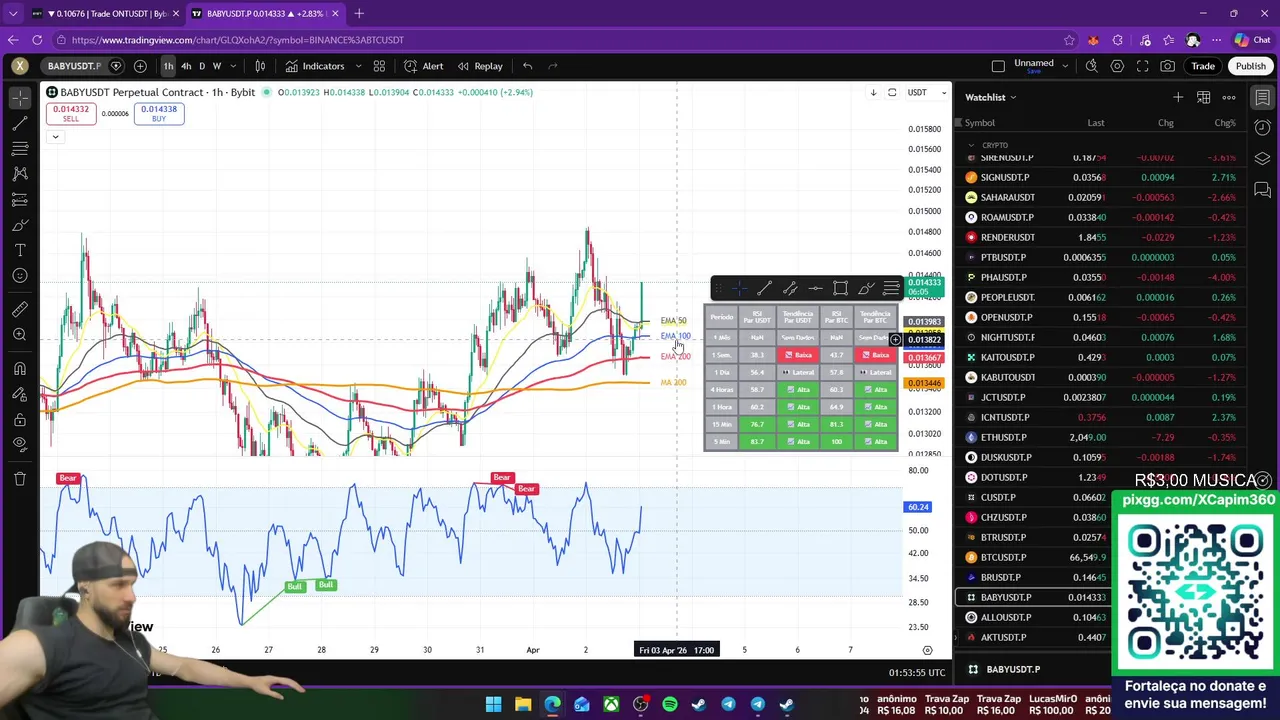
Task: Select the brush drawing tool
Action: (20, 225)
